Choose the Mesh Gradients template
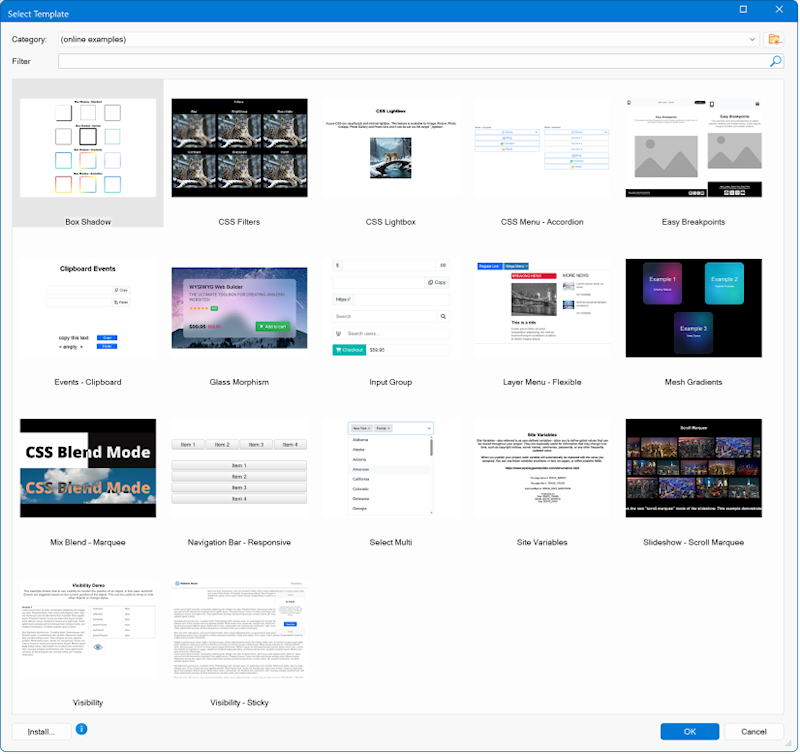Image resolution: width=800 pixels, height=754 pixels. [693, 308]
